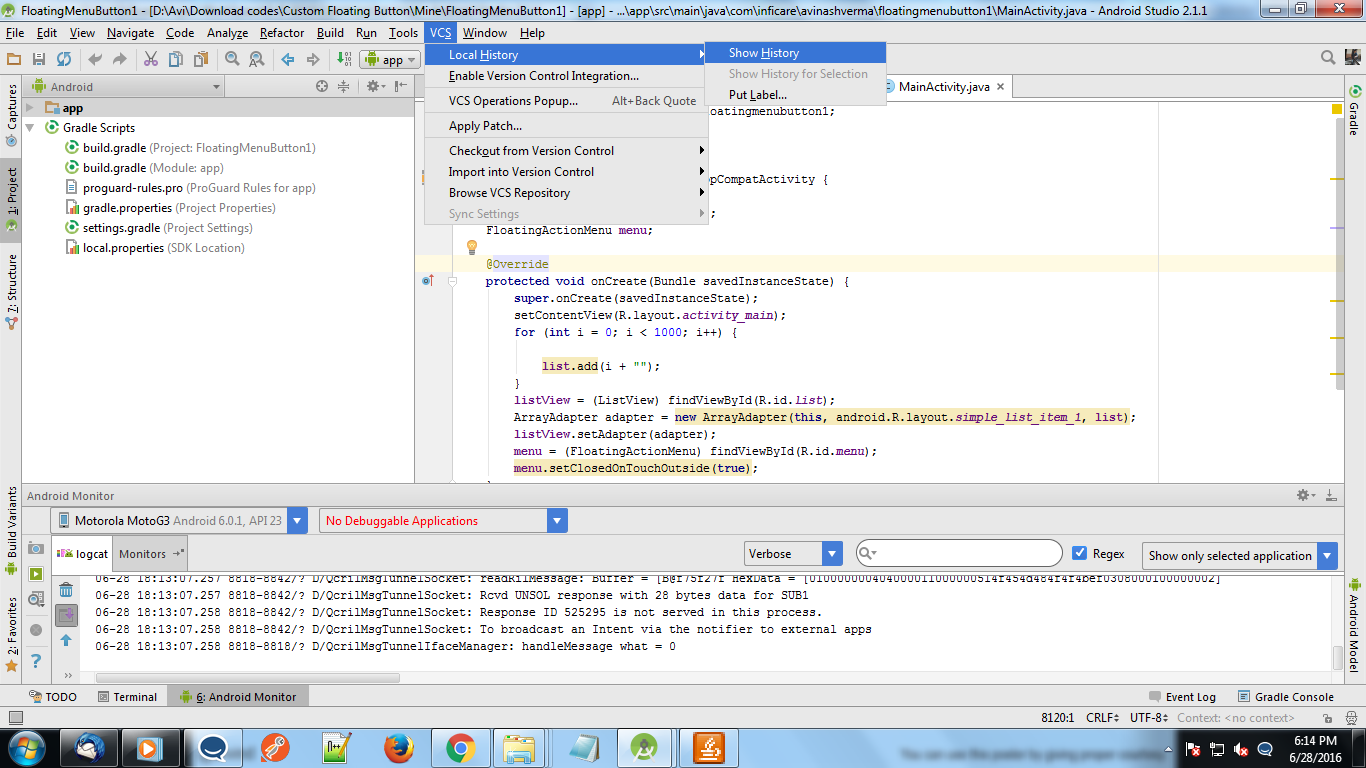
Task: Click the Make Project build icon
Action: 343,60
